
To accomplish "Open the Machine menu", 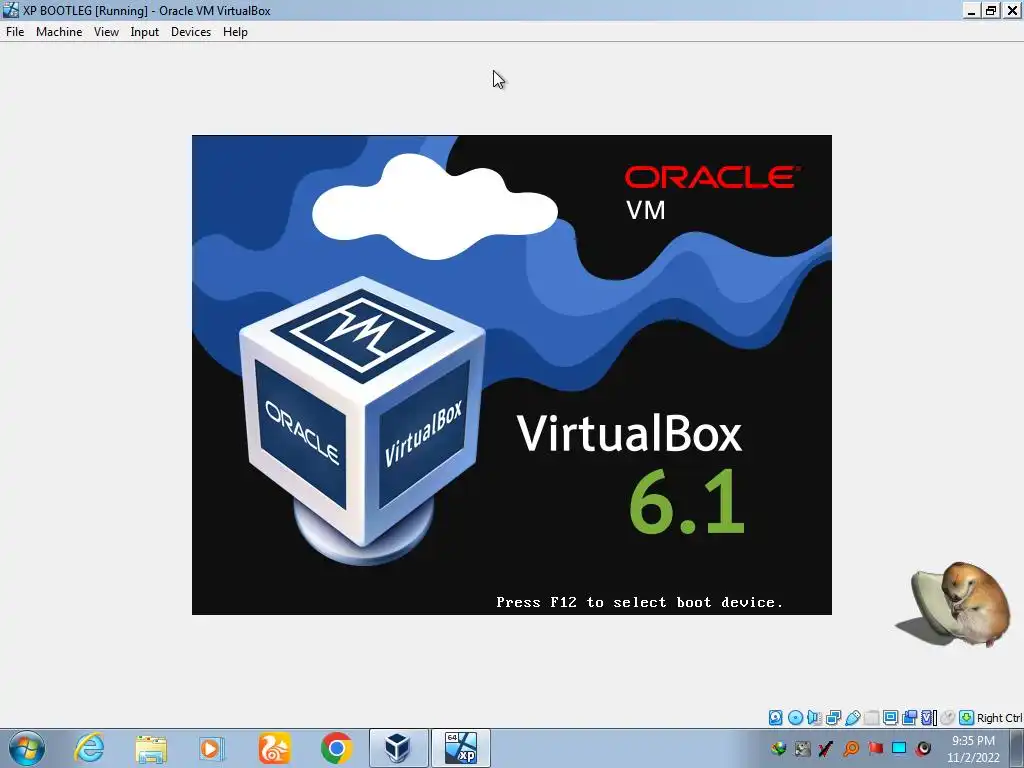I will point(59,32).
